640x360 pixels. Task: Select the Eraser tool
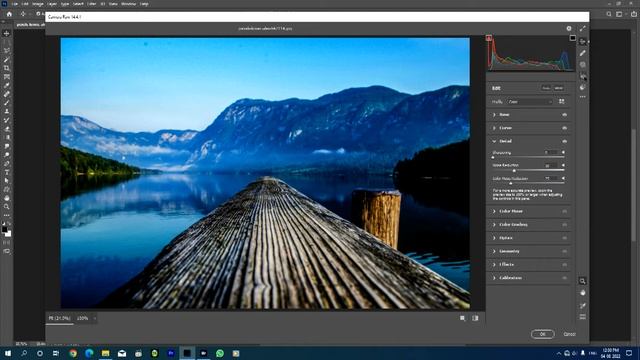(7, 129)
